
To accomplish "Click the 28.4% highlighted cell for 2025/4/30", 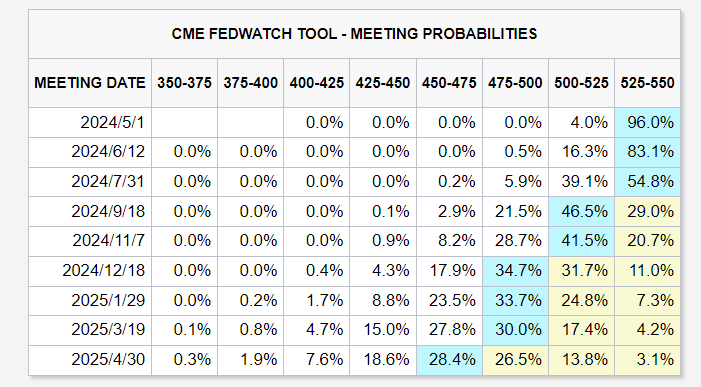I will [x=449, y=360].
